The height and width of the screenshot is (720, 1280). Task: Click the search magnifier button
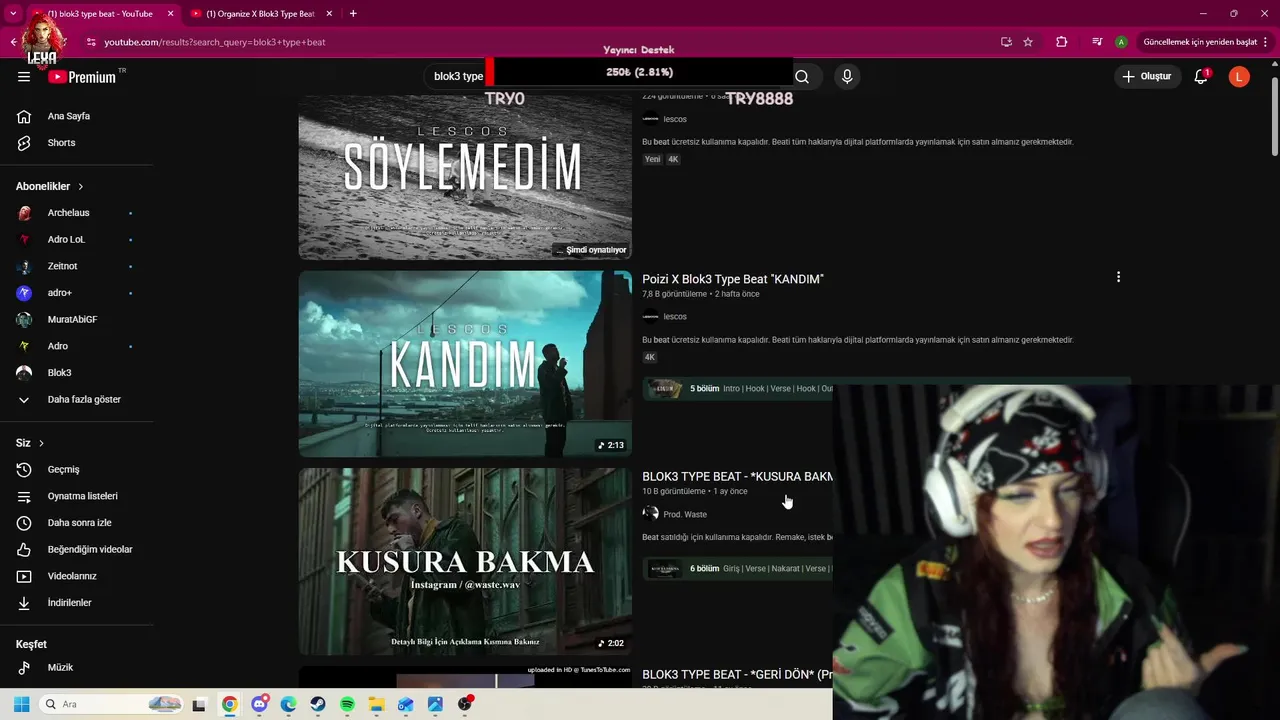(802, 76)
